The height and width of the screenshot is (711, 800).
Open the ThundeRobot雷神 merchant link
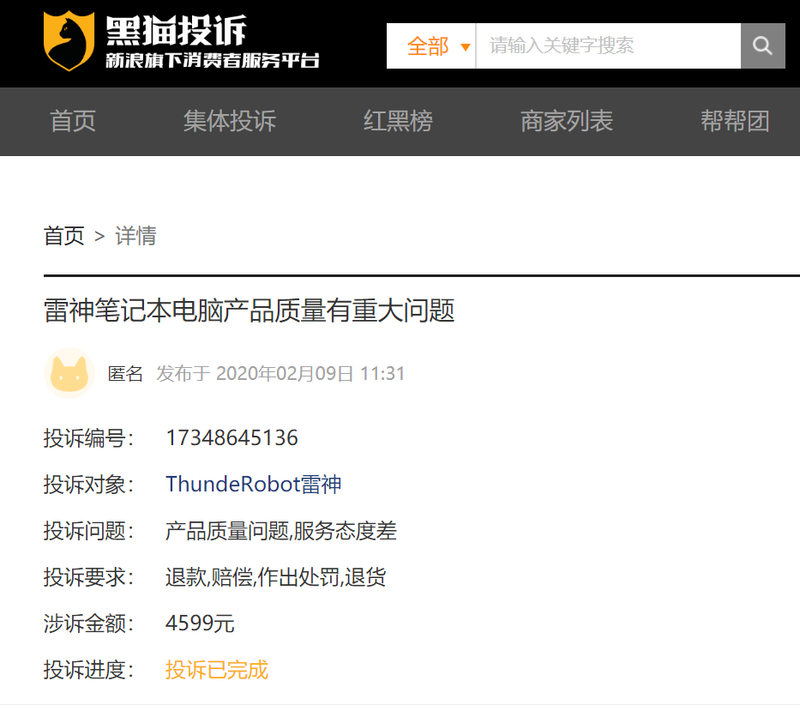(254, 484)
